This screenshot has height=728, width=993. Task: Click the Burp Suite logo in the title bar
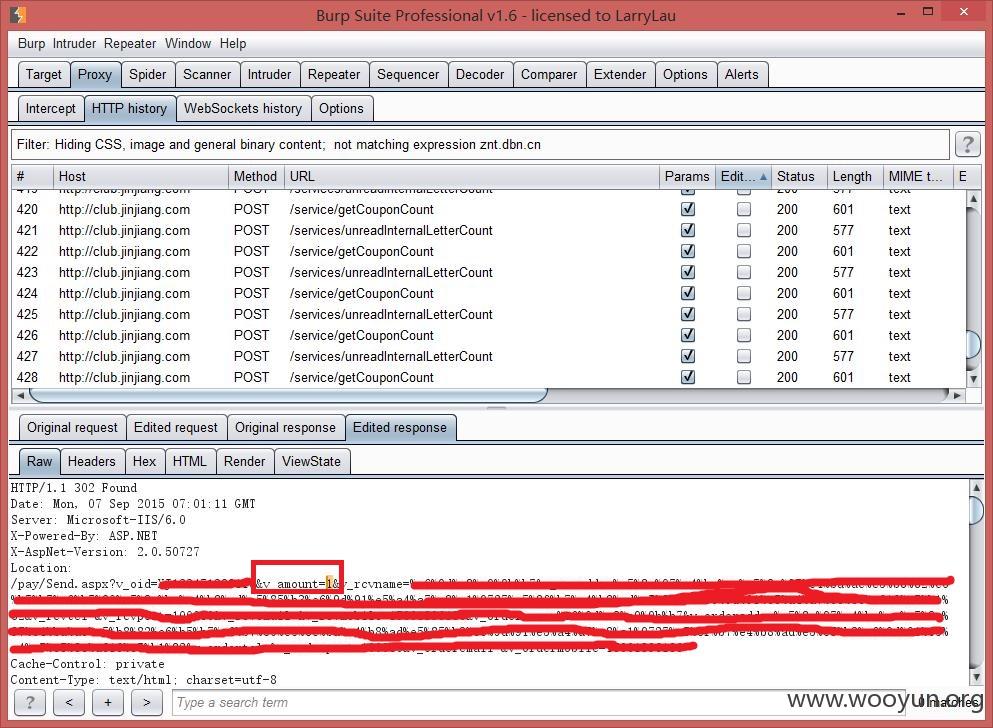(18, 14)
